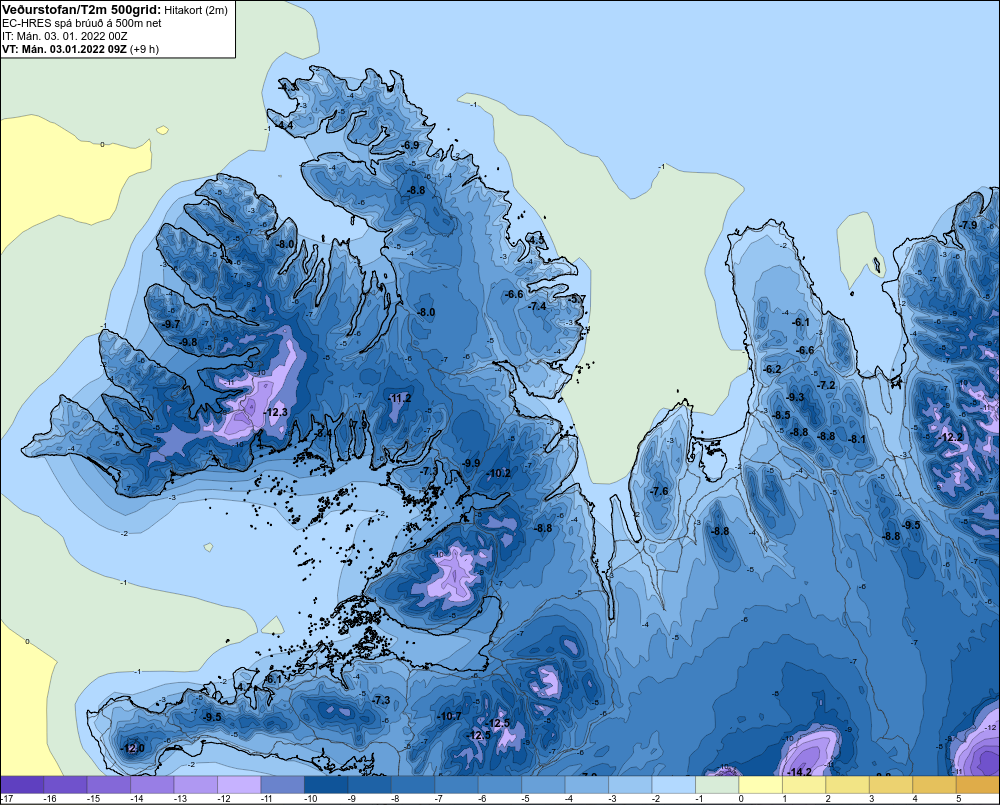Click the legend swatch between 1 and 2
The height and width of the screenshot is (805, 1000).
point(804,785)
